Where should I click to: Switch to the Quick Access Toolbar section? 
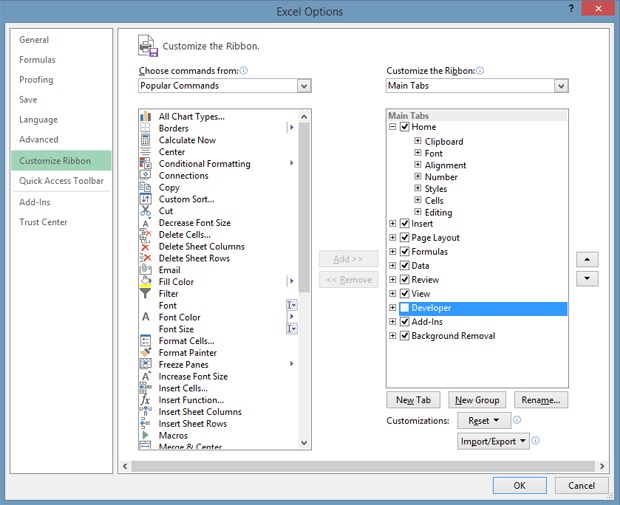click(x=61, y=181)
